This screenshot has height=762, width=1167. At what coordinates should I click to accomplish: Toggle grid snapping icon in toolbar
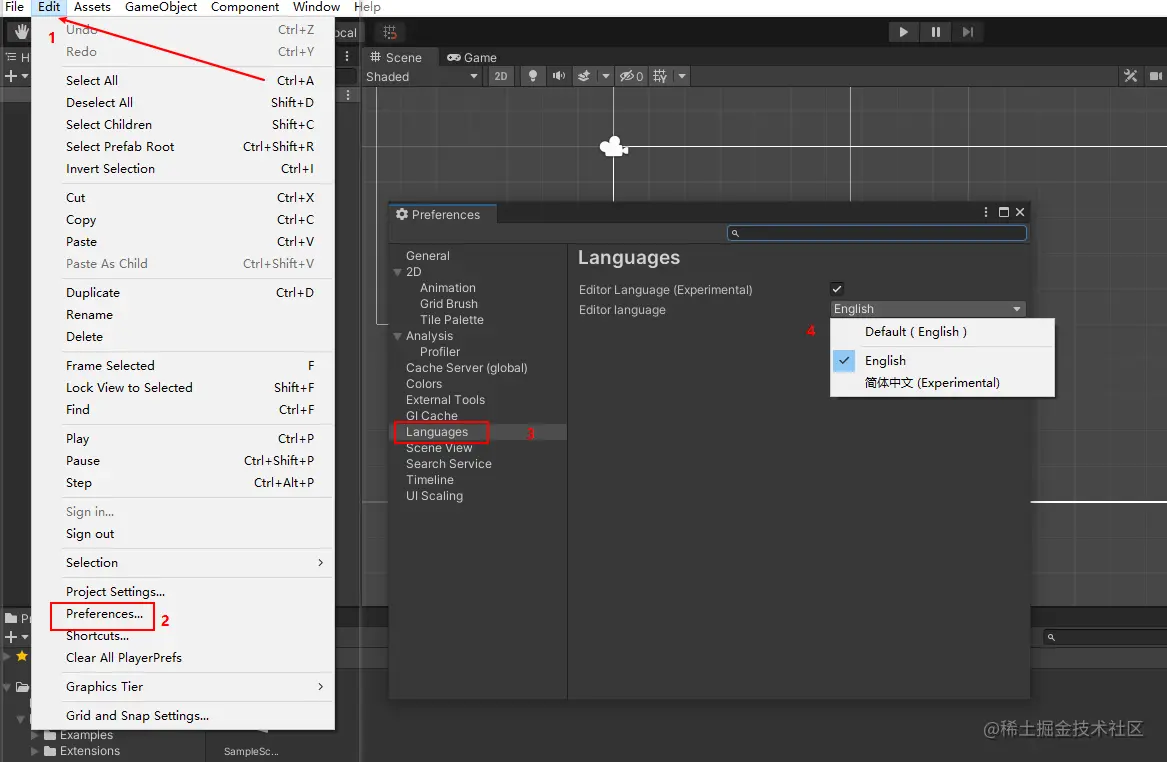pos(389,32)
